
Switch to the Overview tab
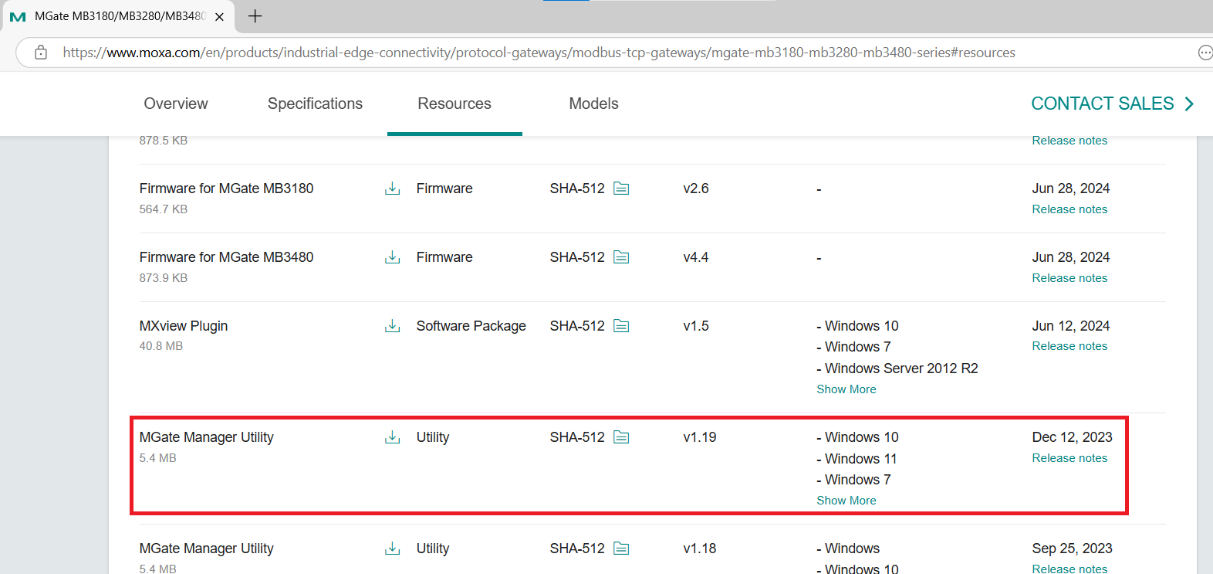pyautogui.click(x=176, y=104)
